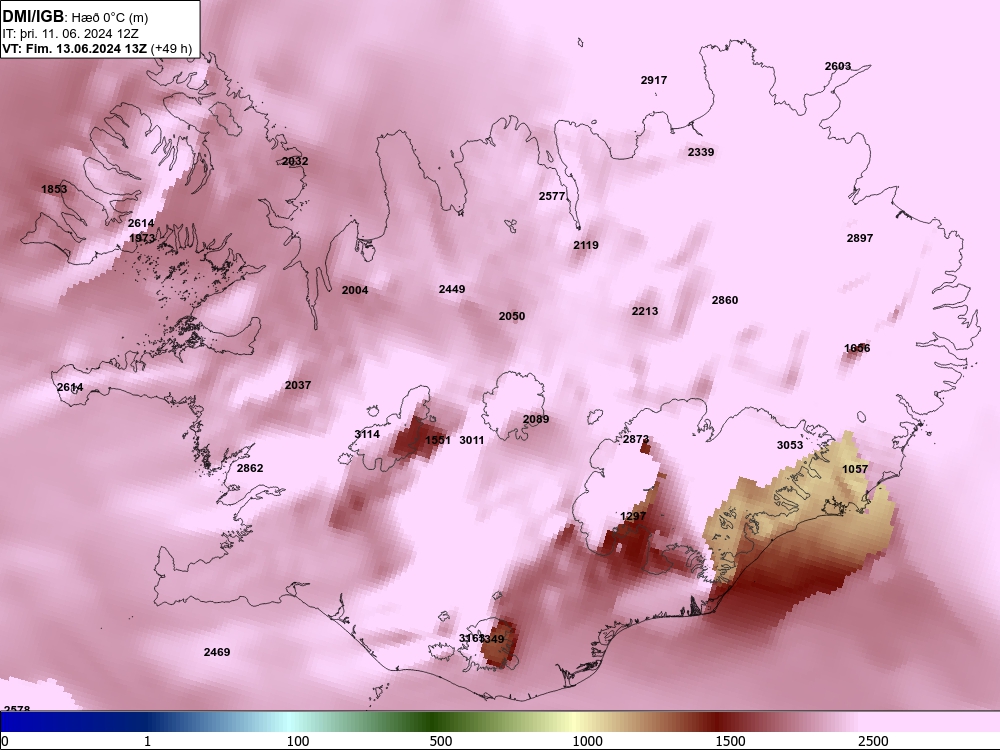
Task: Click the 500 legend tick label
Action: pos(441,742)
